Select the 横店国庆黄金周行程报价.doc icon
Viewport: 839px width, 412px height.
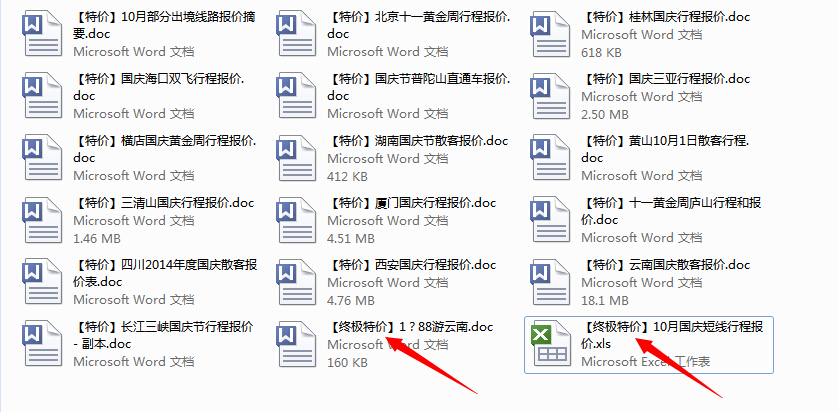tap(42, 158)
